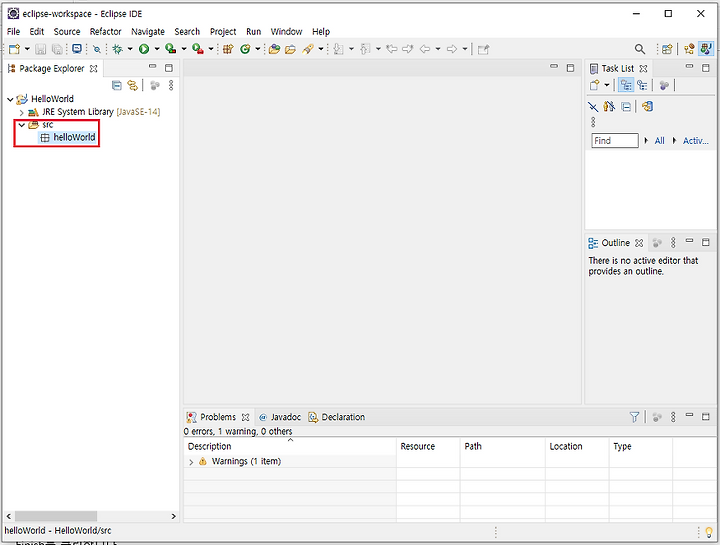Open the Terminal console toolbar icon

coord(77,49)
